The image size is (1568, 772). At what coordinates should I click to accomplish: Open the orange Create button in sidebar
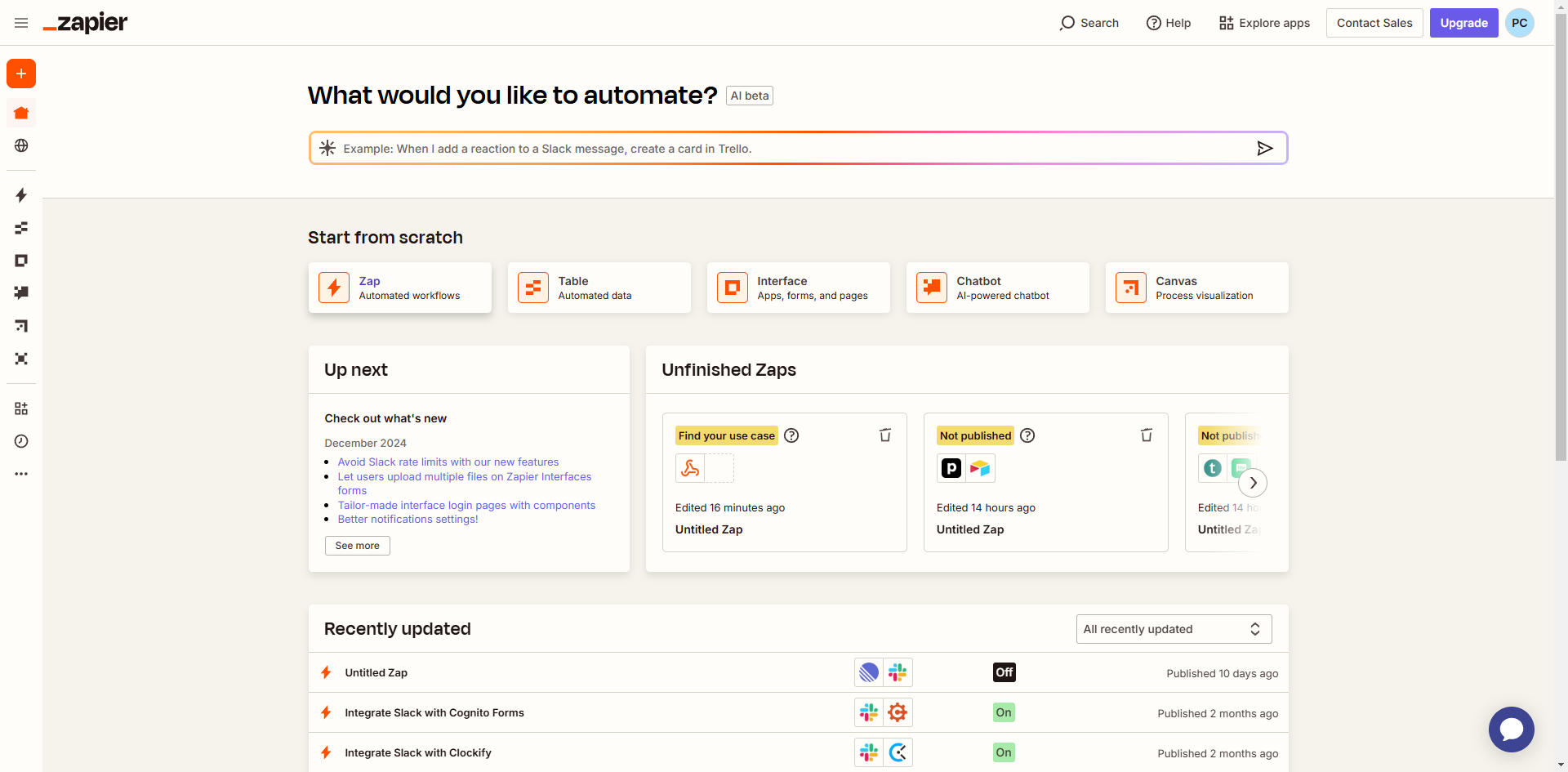(x=20, y=74)
